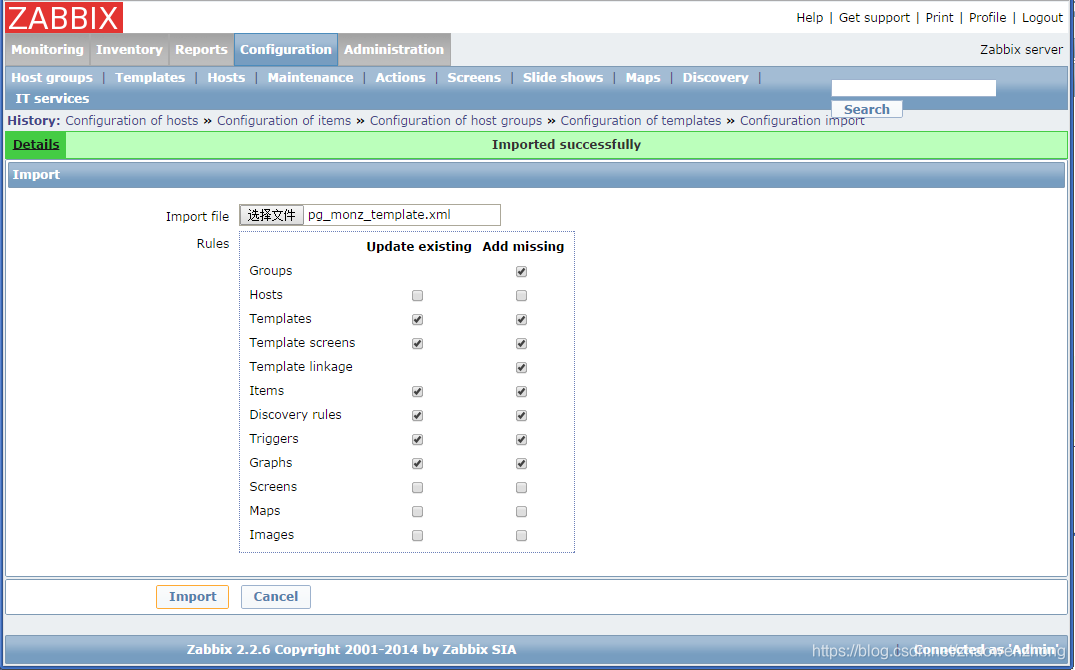
Task: Uncheck Templates Update existing checkbox
Action: [x=418, y=320]
